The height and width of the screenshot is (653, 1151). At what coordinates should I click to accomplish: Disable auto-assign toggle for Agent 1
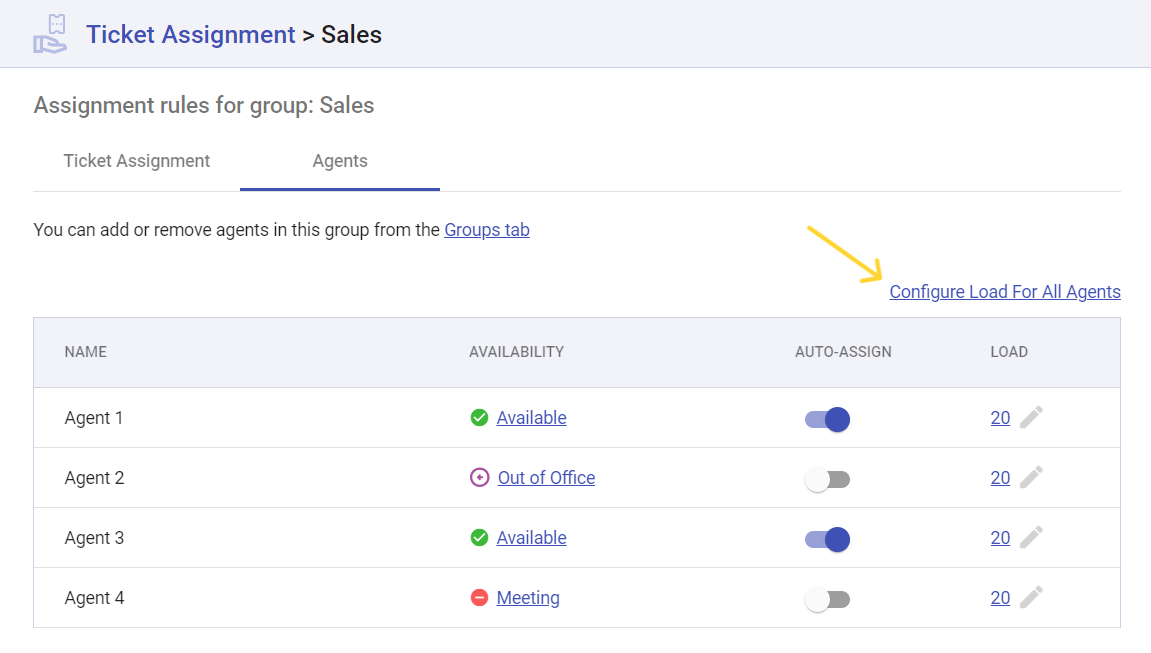[827, 419]
